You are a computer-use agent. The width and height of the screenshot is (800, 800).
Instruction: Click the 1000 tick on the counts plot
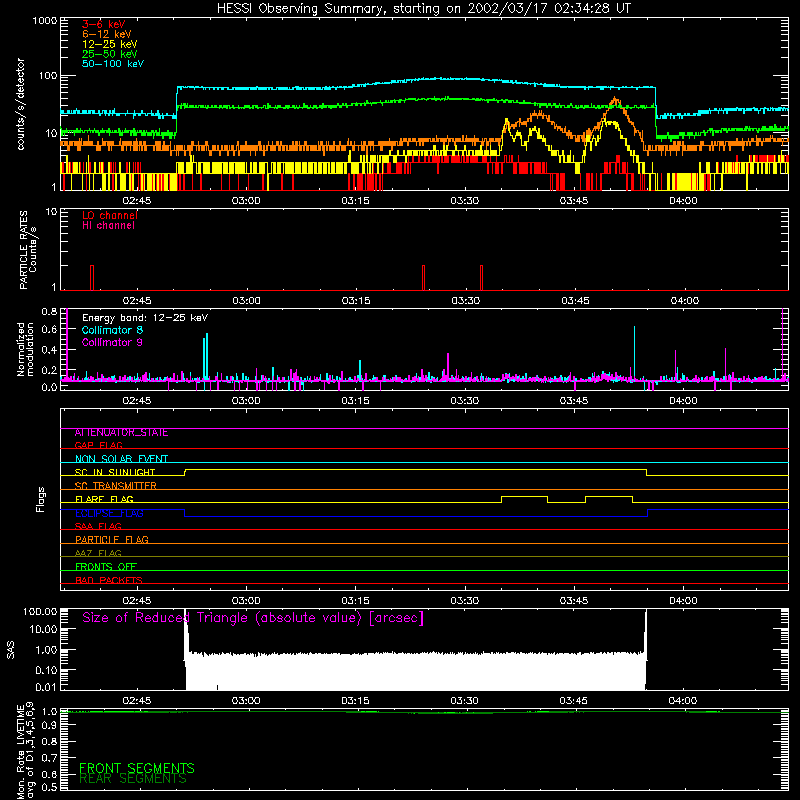coord(44,21)
